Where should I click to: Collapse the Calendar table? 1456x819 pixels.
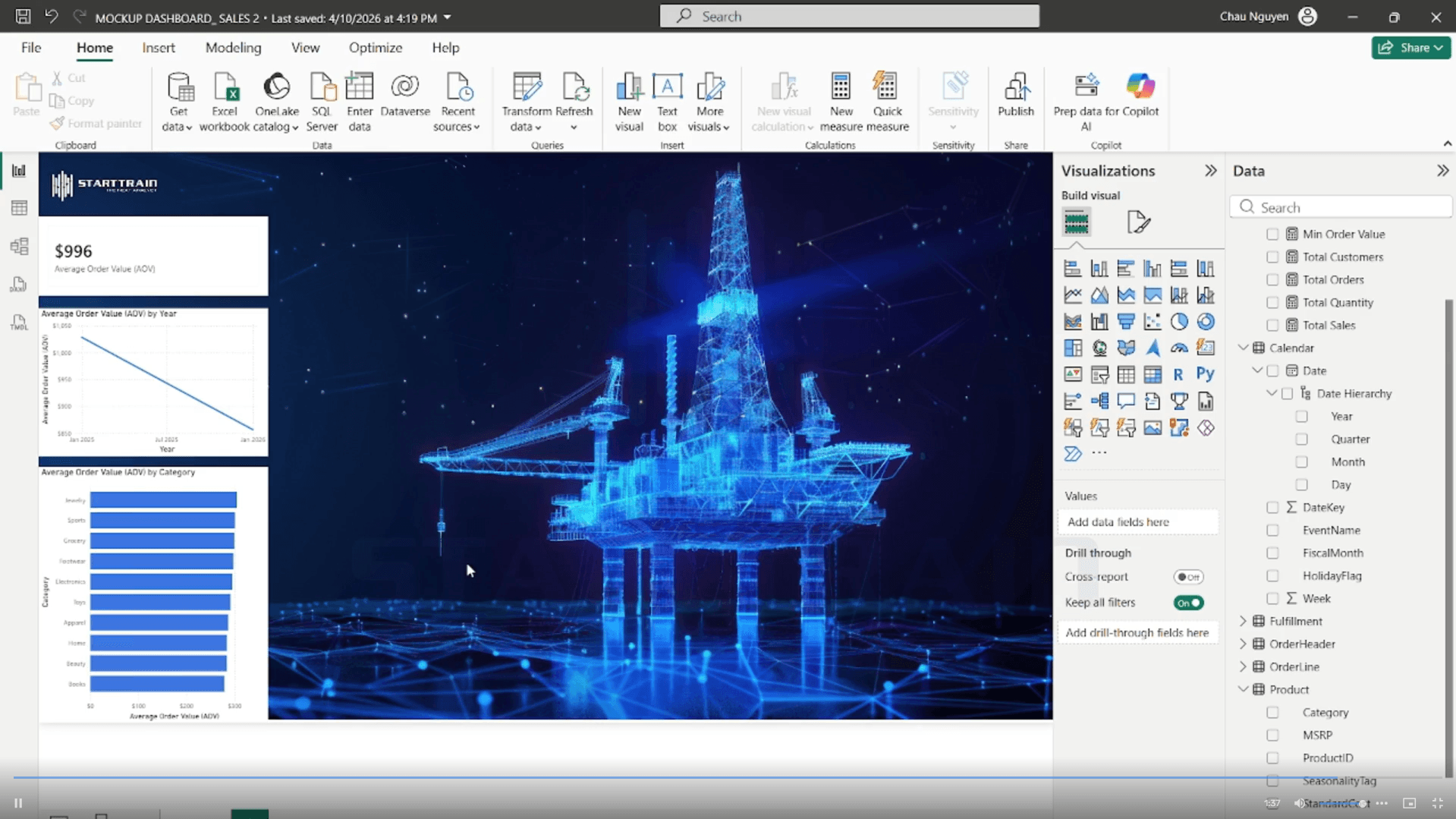coord(1243,348)
